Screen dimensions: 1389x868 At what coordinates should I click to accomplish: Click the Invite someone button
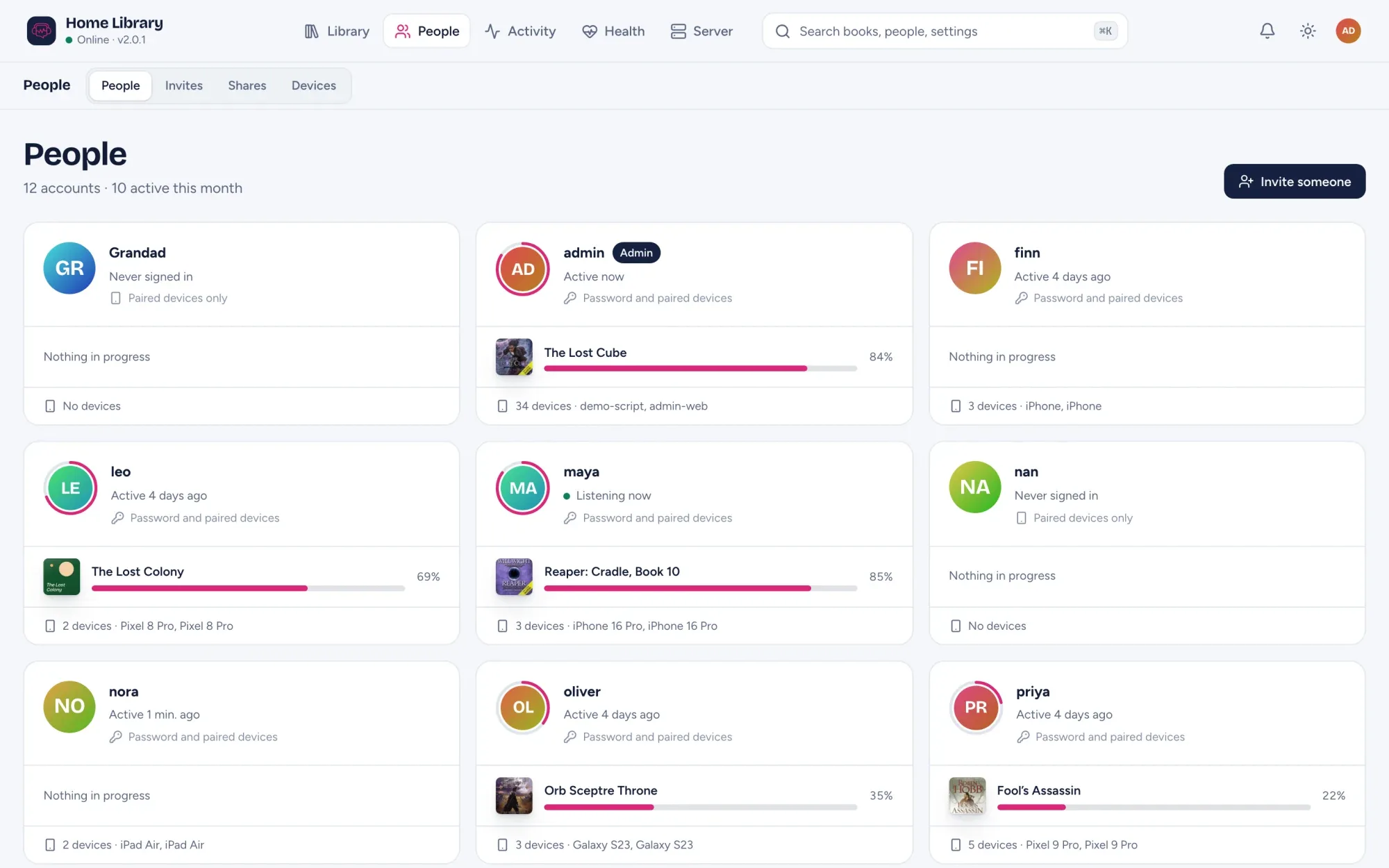coord(1294,181)
